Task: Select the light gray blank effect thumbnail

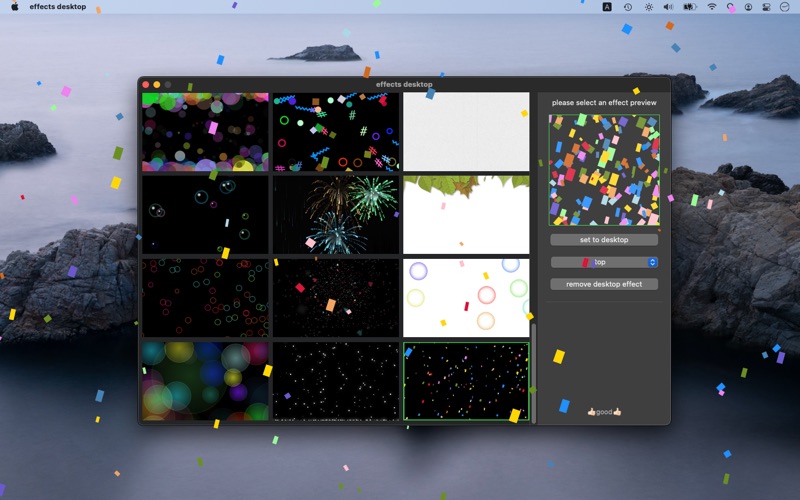Action: 466,132
